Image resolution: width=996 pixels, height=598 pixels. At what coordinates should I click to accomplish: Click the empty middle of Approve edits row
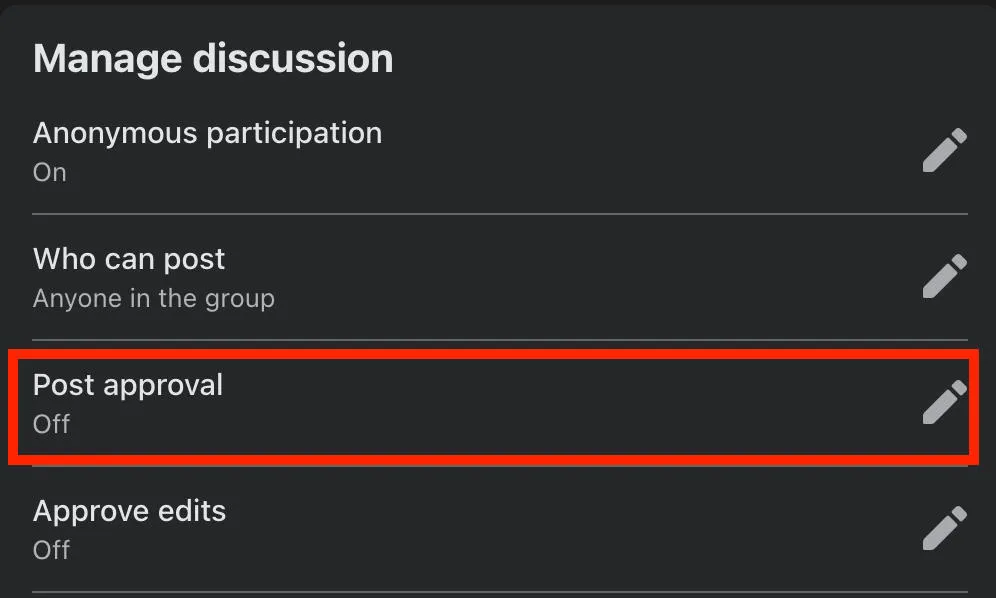point(572,529)
